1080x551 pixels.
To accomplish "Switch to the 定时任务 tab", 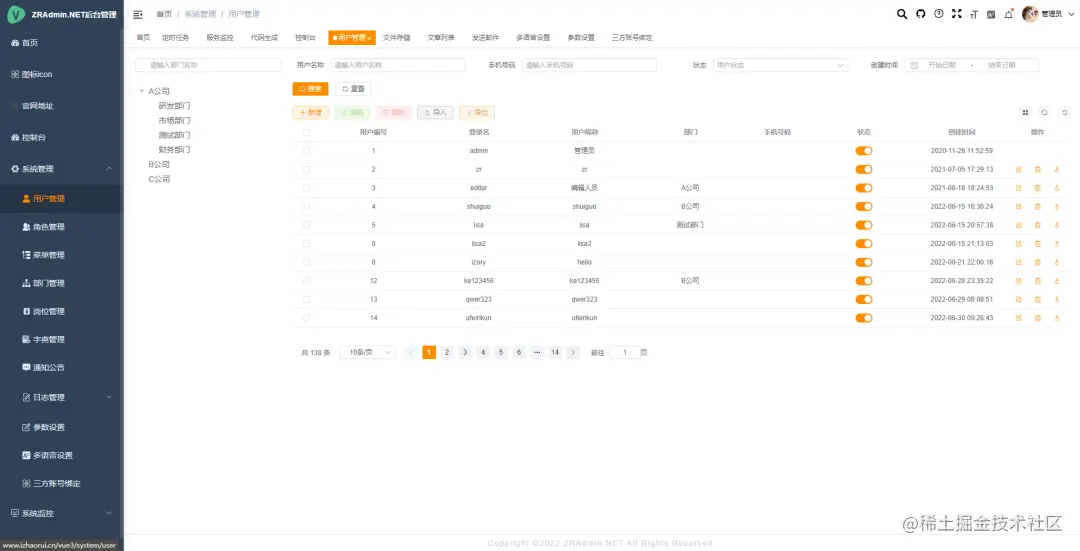I will pos(175,38).
